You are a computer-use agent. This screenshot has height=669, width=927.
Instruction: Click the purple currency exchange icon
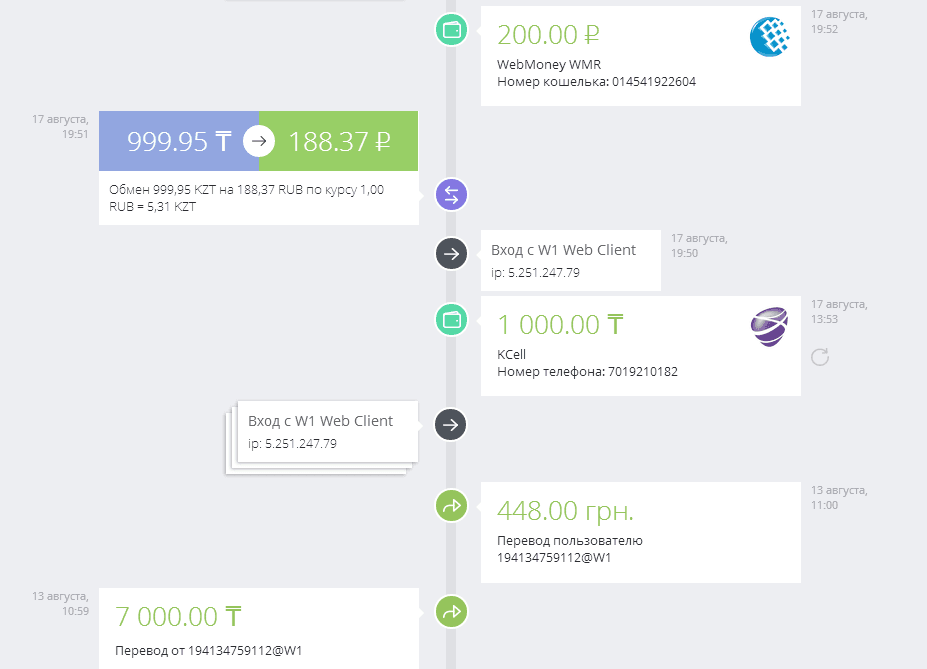coord(452,194)
